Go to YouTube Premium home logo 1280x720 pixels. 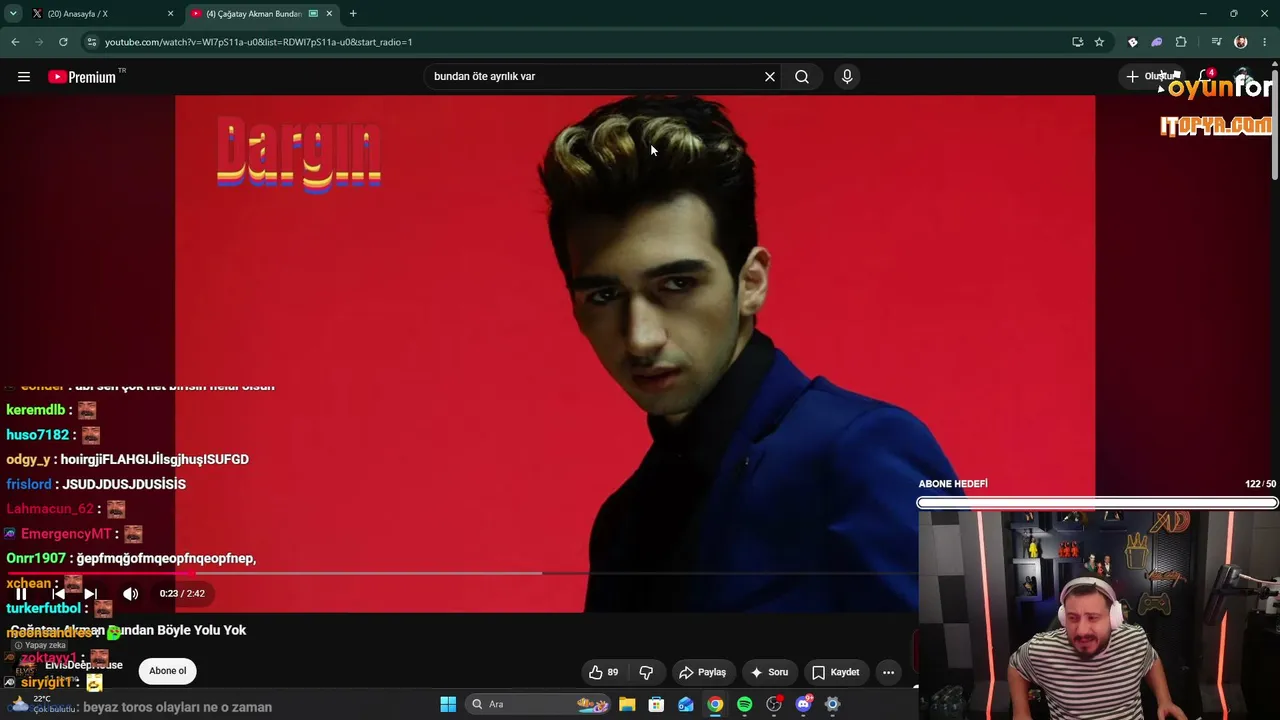[82, 77]
